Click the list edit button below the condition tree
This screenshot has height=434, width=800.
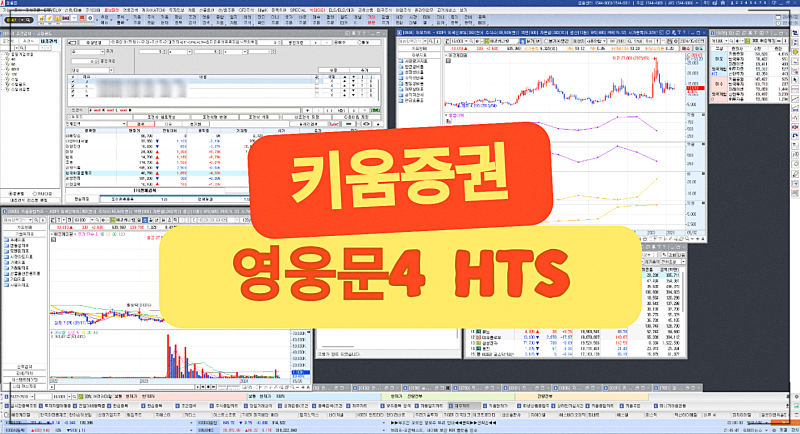[x=31, y=200]
